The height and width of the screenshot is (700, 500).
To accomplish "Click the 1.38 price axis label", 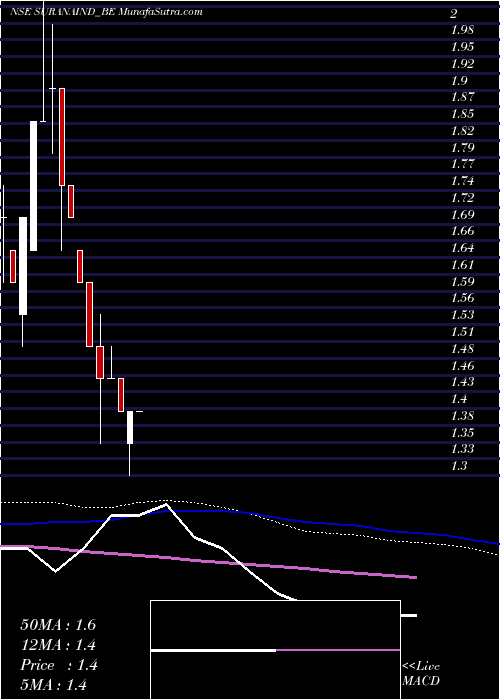I will click(462, 416).
